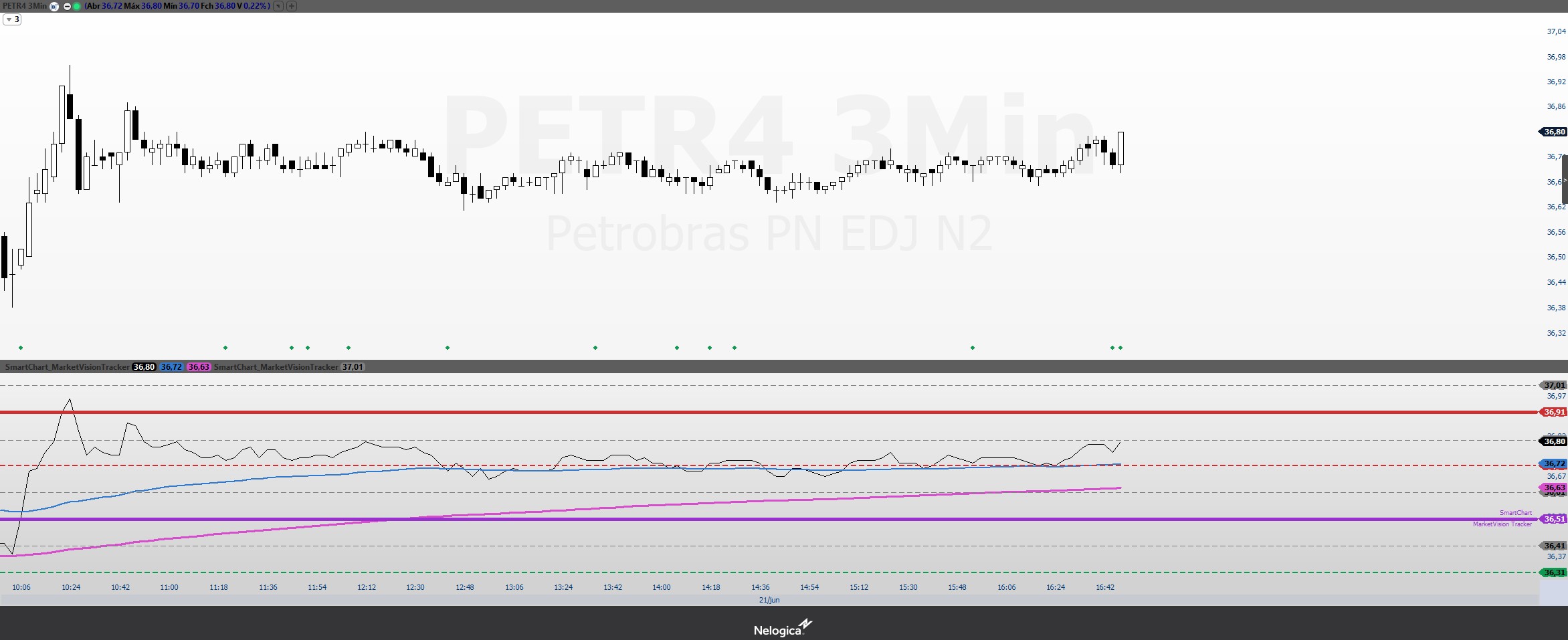The height and width of the screenshot is (640, 1568).
Task: Click the green status circle icon
Action: [x=76, y=6]
